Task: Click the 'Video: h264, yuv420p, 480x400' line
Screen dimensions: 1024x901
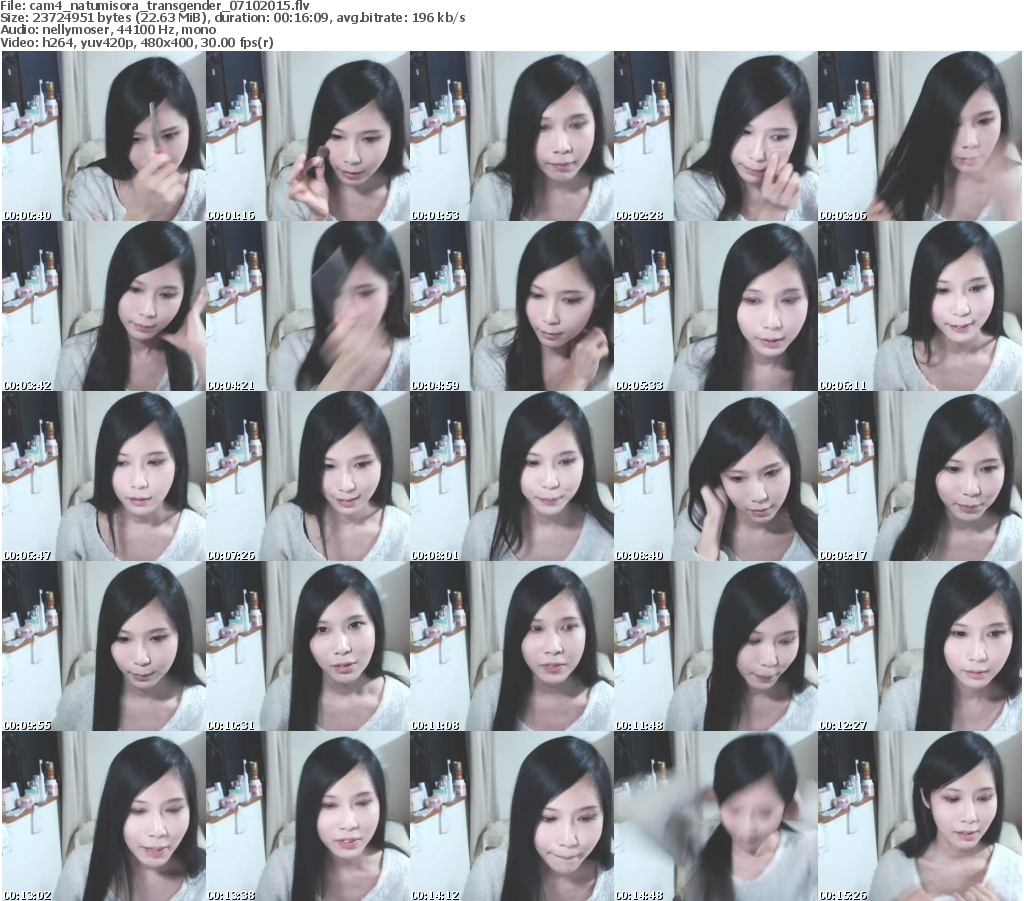Action: 136,42
